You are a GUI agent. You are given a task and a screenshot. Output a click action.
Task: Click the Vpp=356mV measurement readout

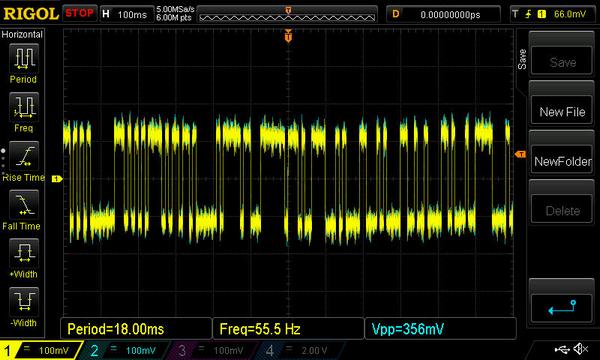440,329
